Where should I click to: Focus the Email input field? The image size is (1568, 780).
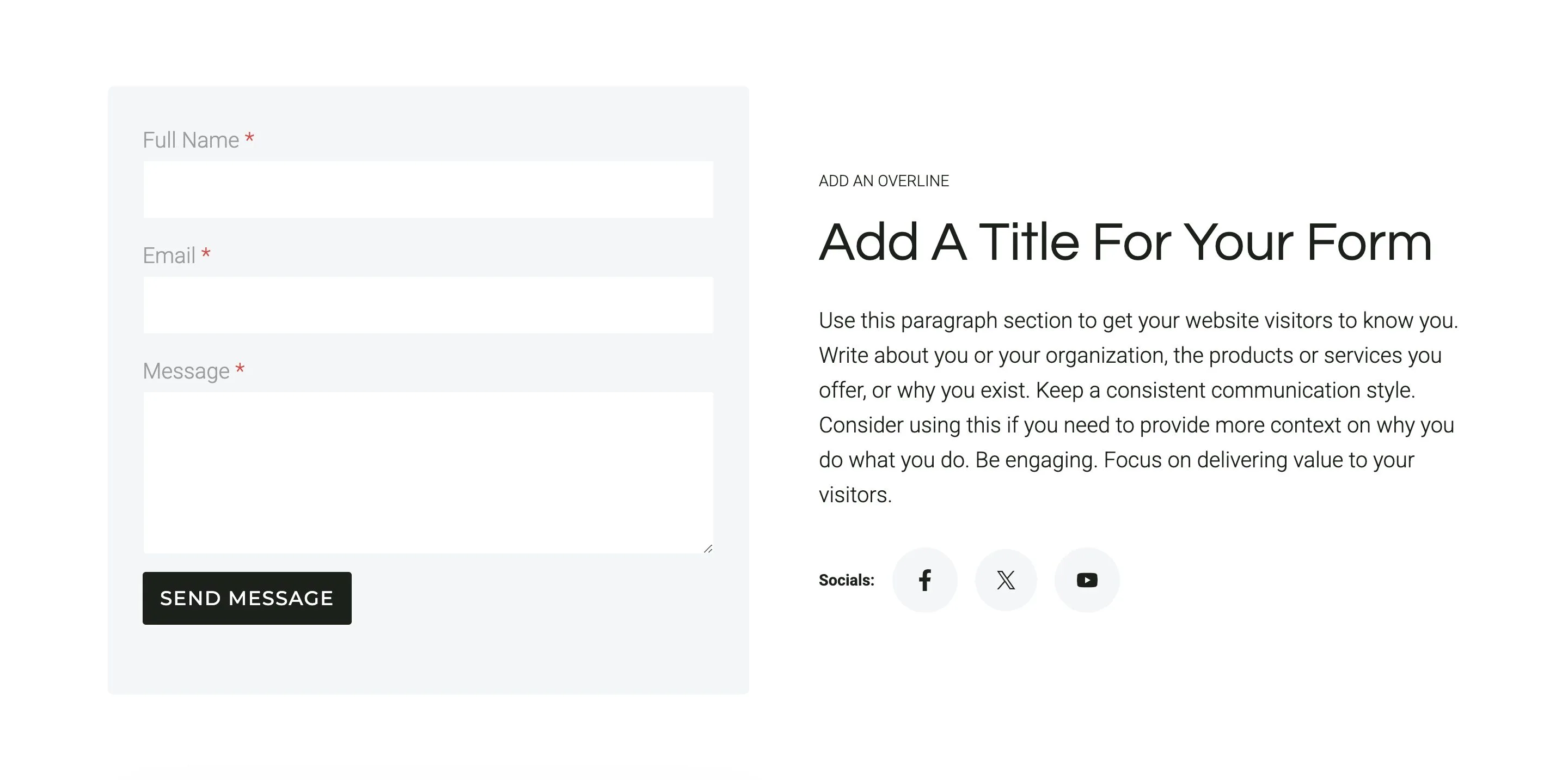[x=428, y=305]
